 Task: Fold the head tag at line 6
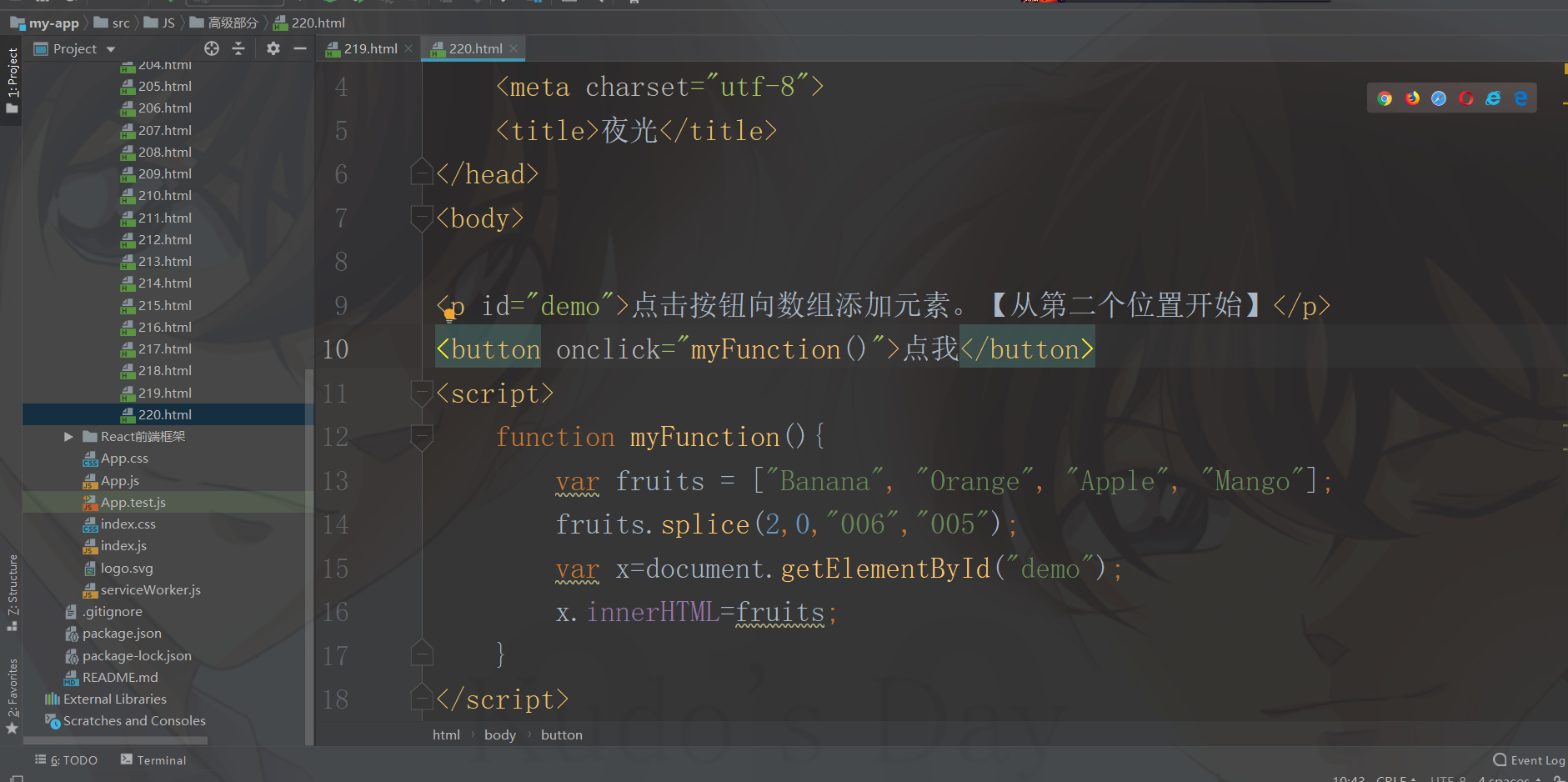422,172
